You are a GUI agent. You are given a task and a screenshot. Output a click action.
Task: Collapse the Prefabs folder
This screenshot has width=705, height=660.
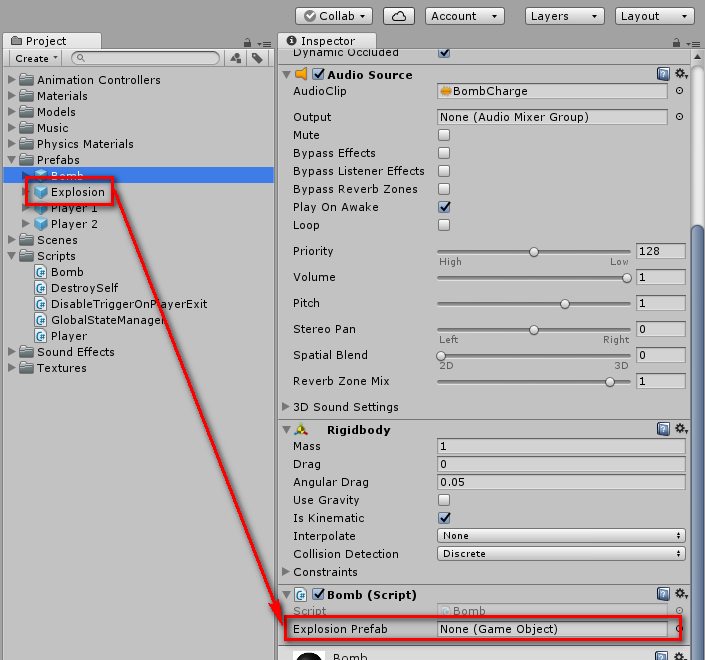click(x=12, y=160)
